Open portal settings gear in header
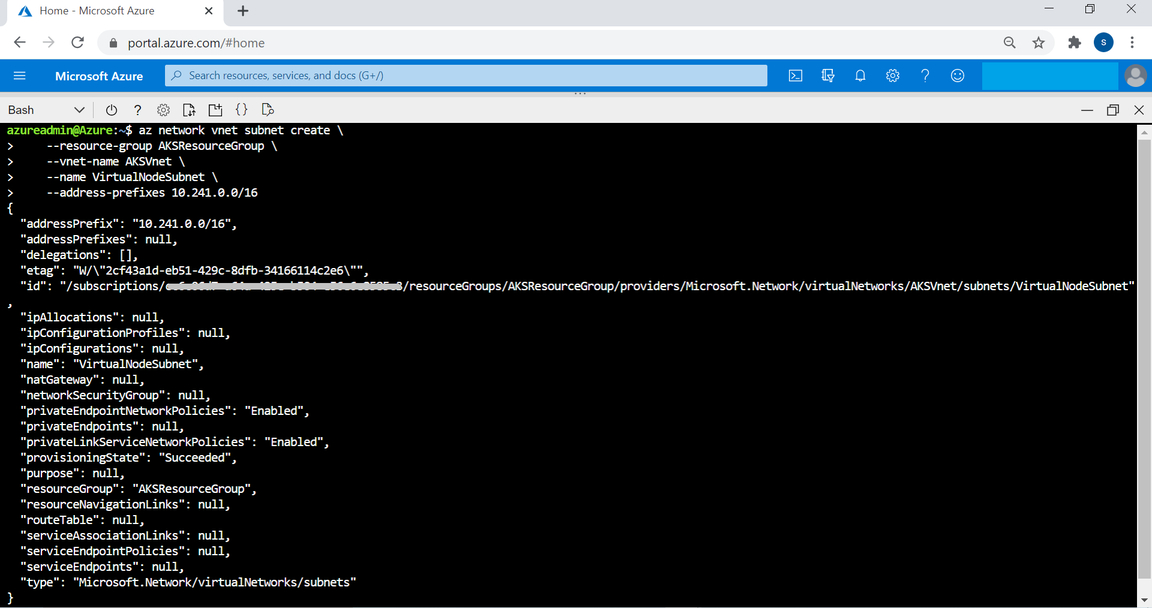The image size is (1152, 608). pyautogui.click(x=893, y=76)
